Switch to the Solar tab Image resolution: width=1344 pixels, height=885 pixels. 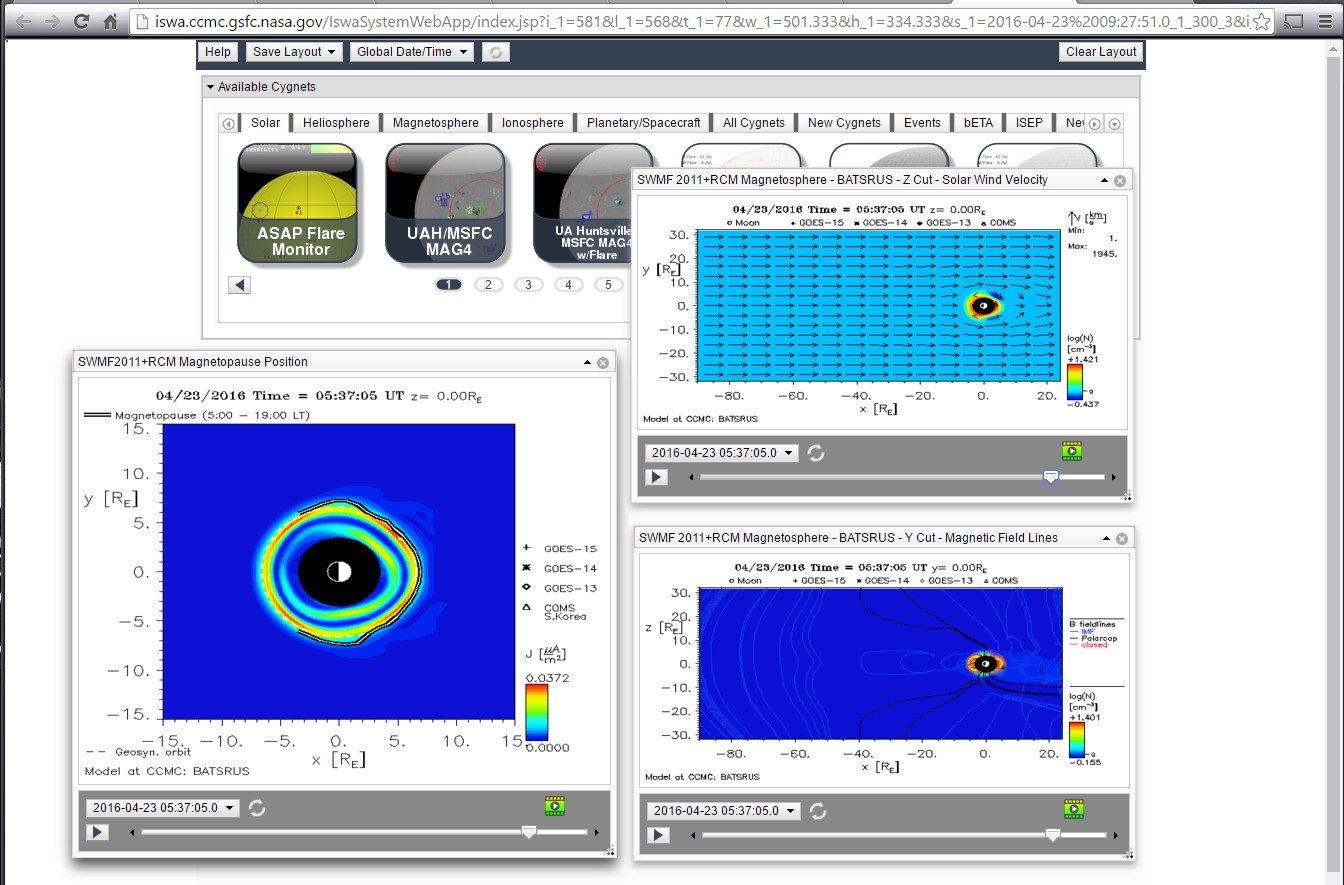tap(266, 123)
